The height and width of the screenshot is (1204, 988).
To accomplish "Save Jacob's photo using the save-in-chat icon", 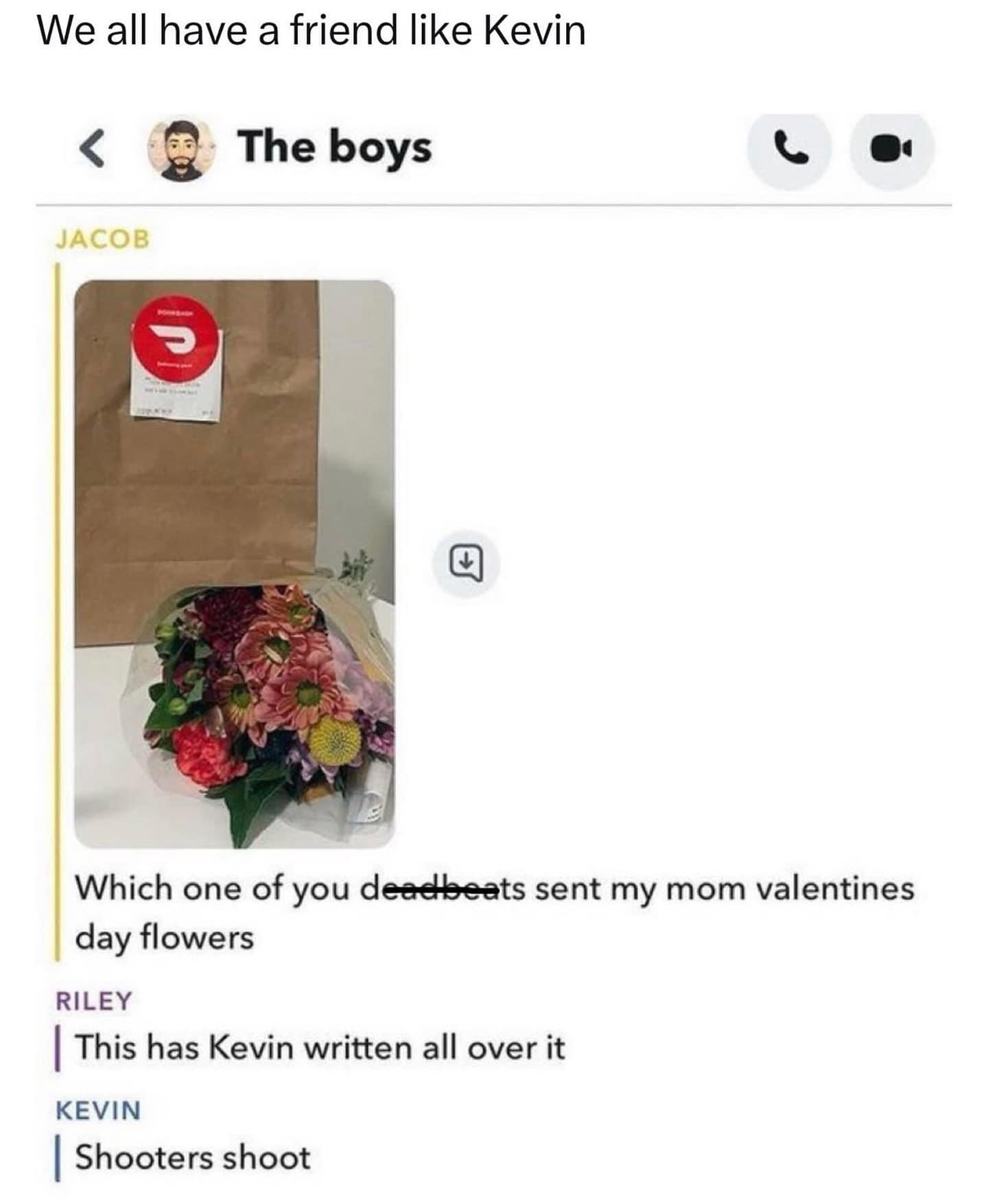I will point(467,563).
